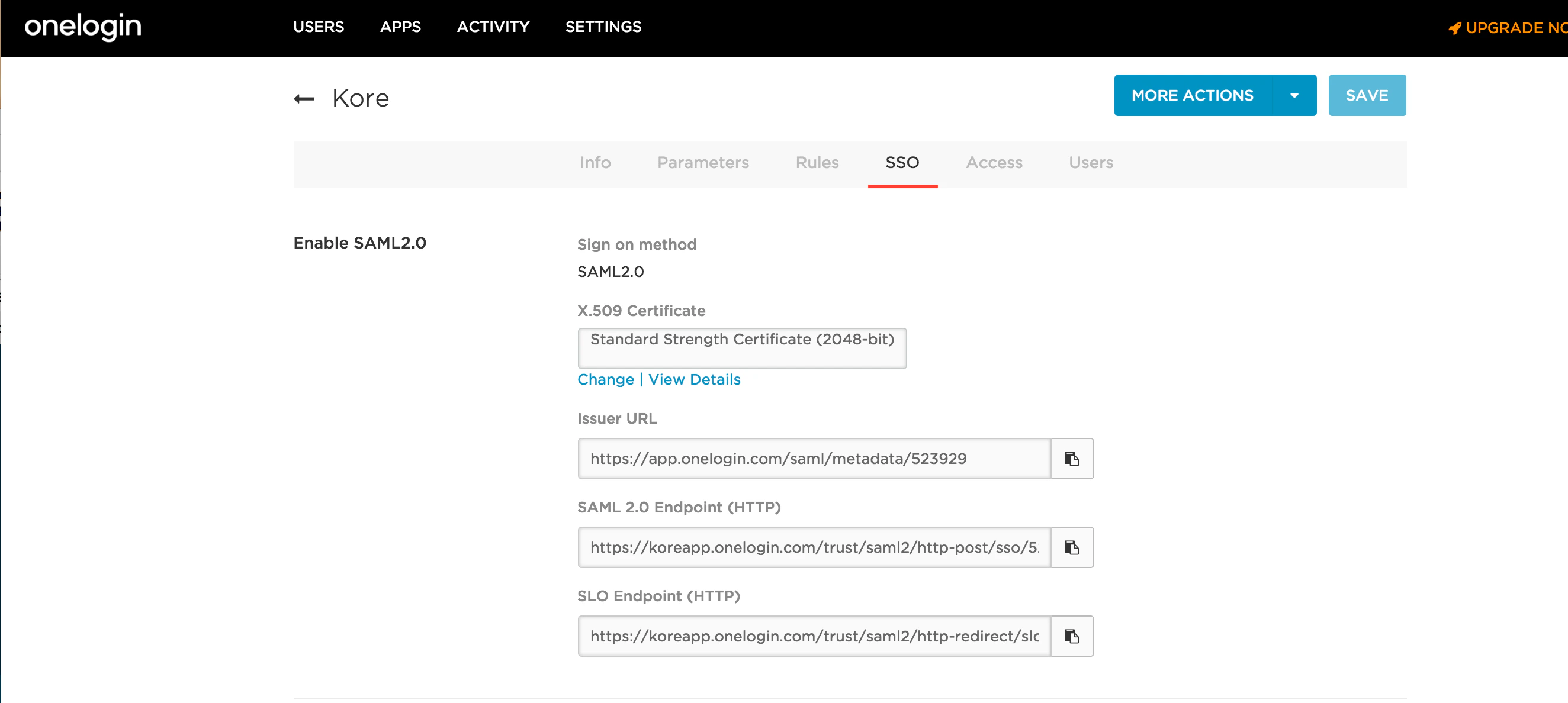Go back using the left arrow
Image resolution: width=1568 pixels, height=703 pixels.
(304, 98)
